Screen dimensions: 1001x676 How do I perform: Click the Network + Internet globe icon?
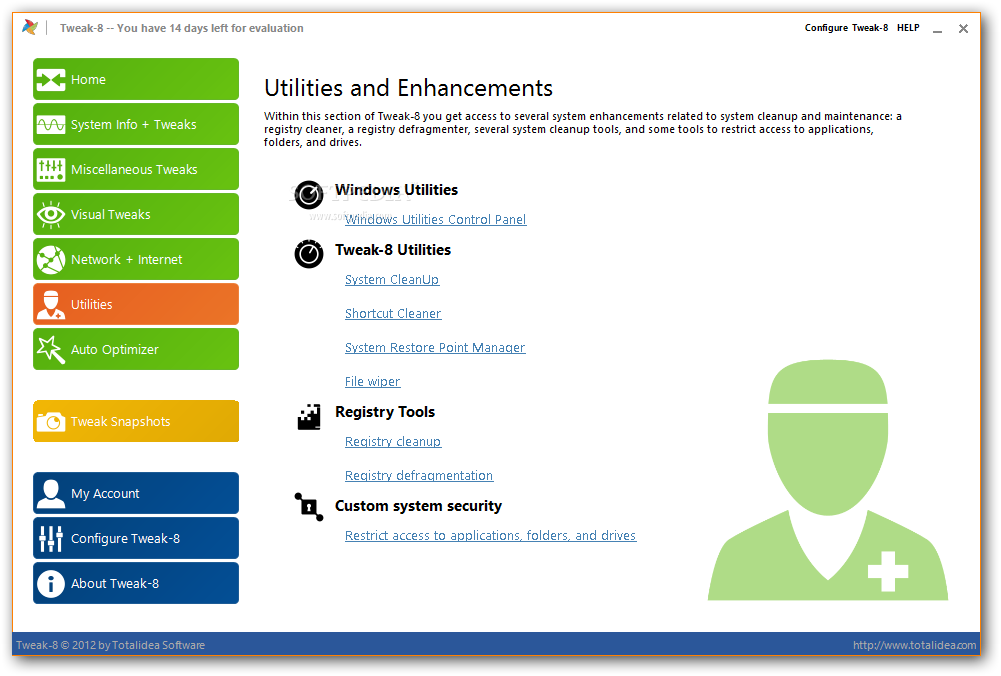[51, 260]
